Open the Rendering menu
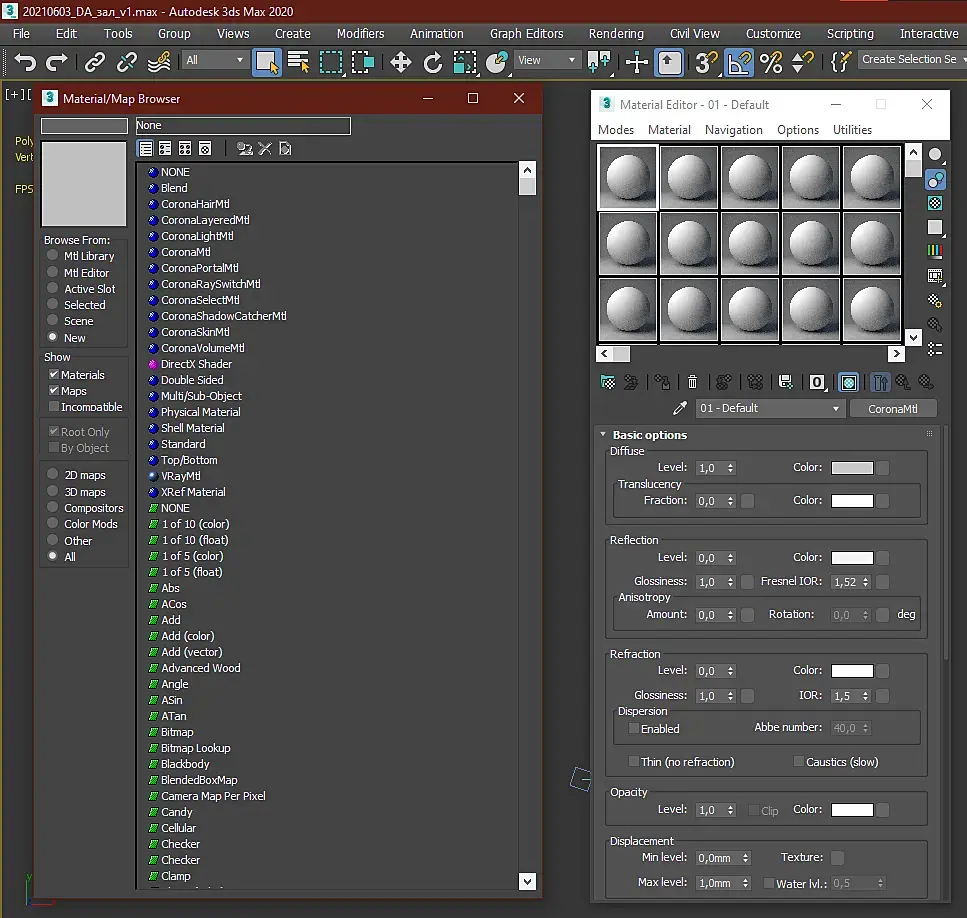The height and width of the screenshot is (918, 967). pyautogui.click(x=615, y=33)
